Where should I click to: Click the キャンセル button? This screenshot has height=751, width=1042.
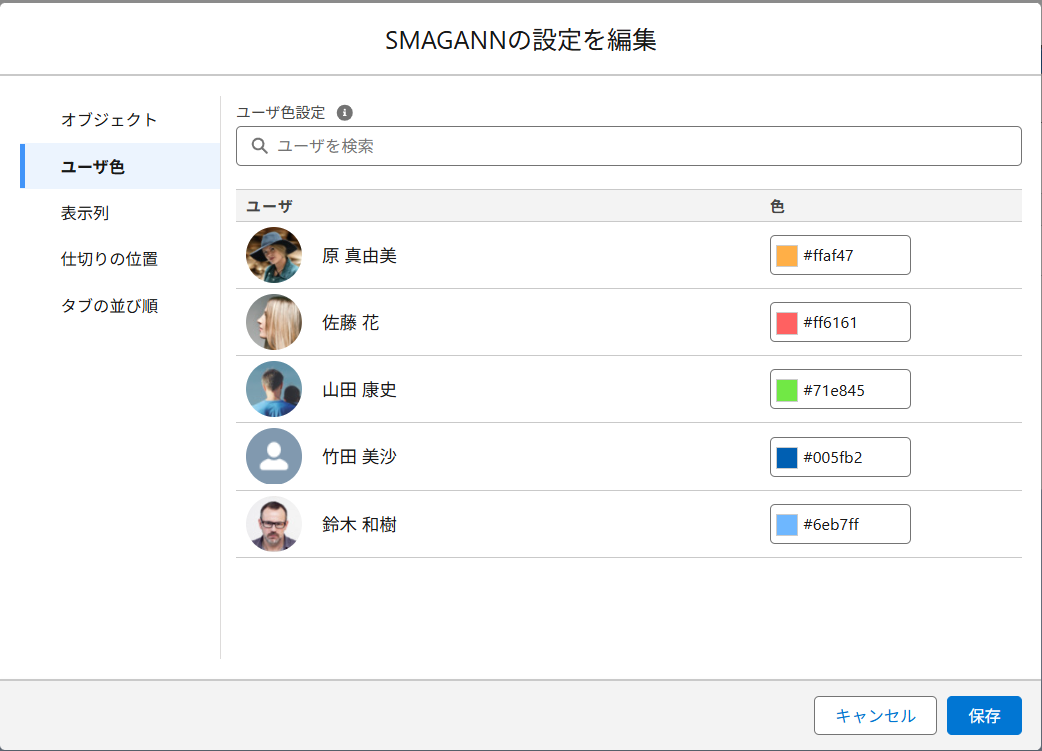pos(875,716)
